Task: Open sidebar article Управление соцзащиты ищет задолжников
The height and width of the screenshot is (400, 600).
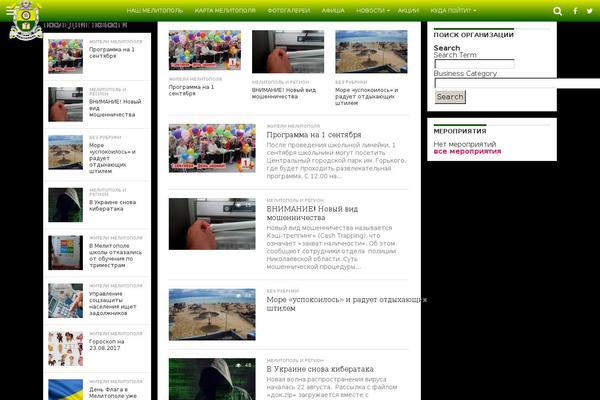Action: pyautogui.click(x=112, y=303)
